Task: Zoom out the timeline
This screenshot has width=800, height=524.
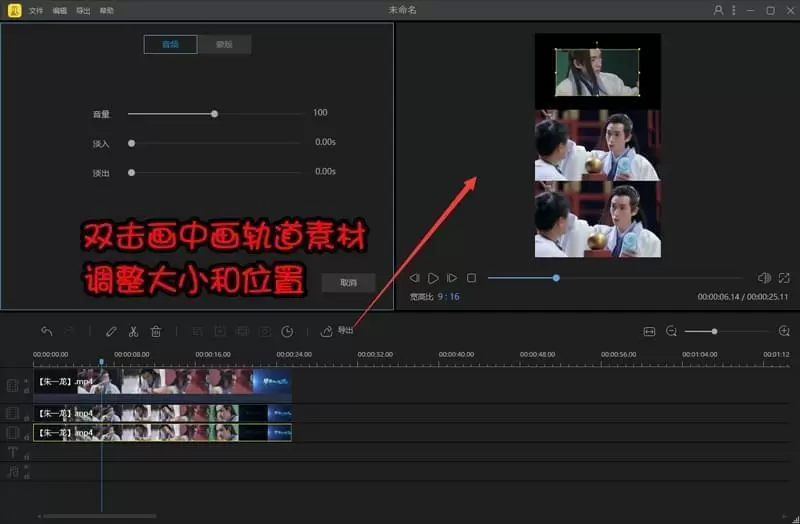Action: tap(671, 331)
